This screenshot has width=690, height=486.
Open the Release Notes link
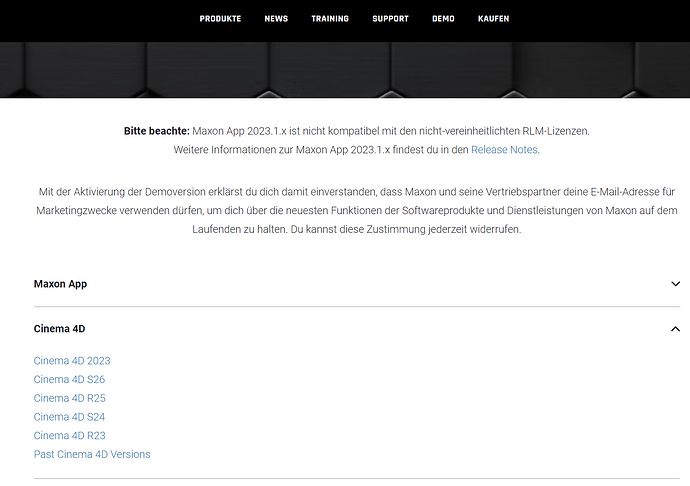[505, 150]
